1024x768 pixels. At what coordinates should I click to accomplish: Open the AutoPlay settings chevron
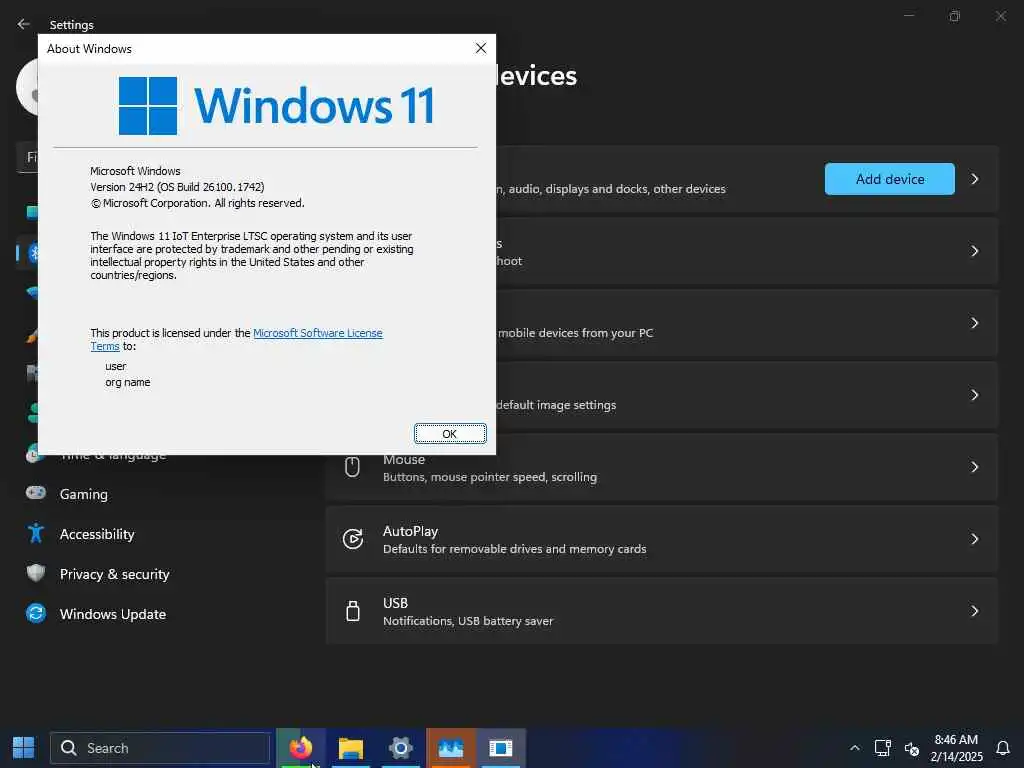pyautogui.click(x=974, y=539)
